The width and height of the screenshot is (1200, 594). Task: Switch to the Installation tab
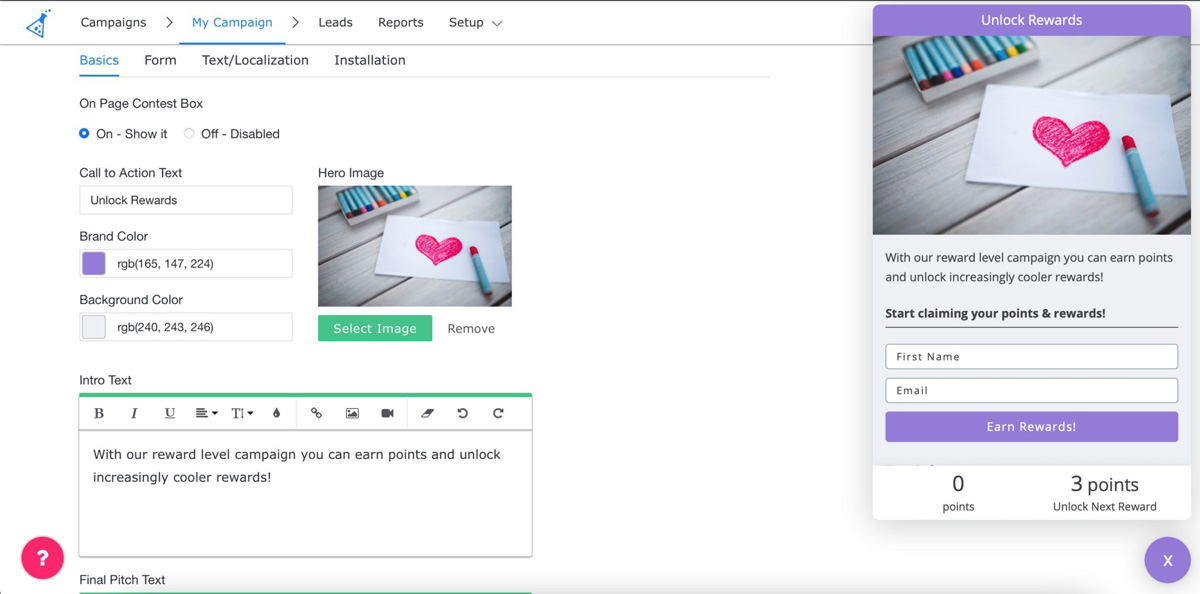(x=370, y=60)
